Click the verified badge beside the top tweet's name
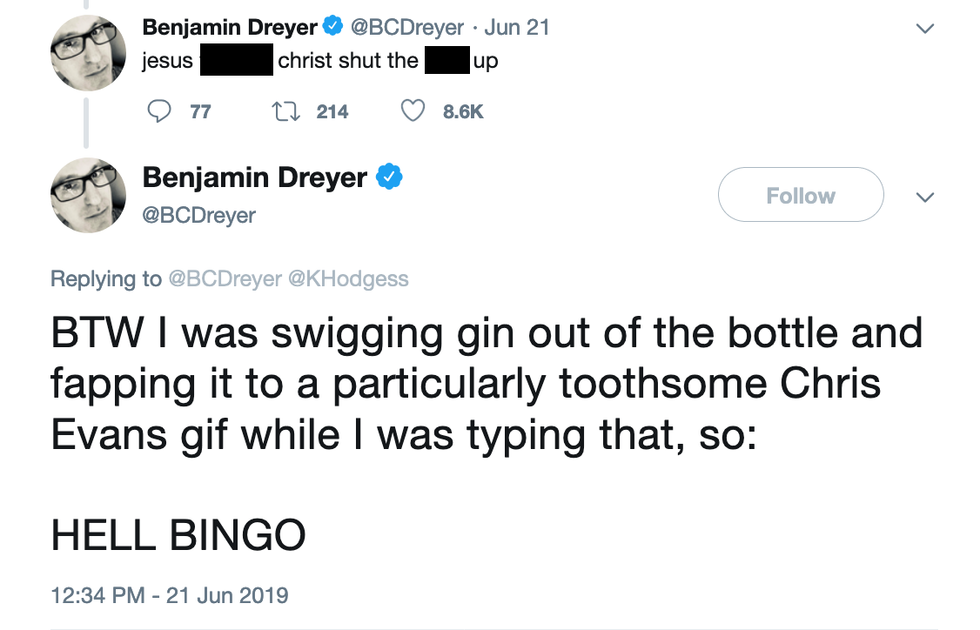Screen dimensions: 980x630 [x=331, y=28]
